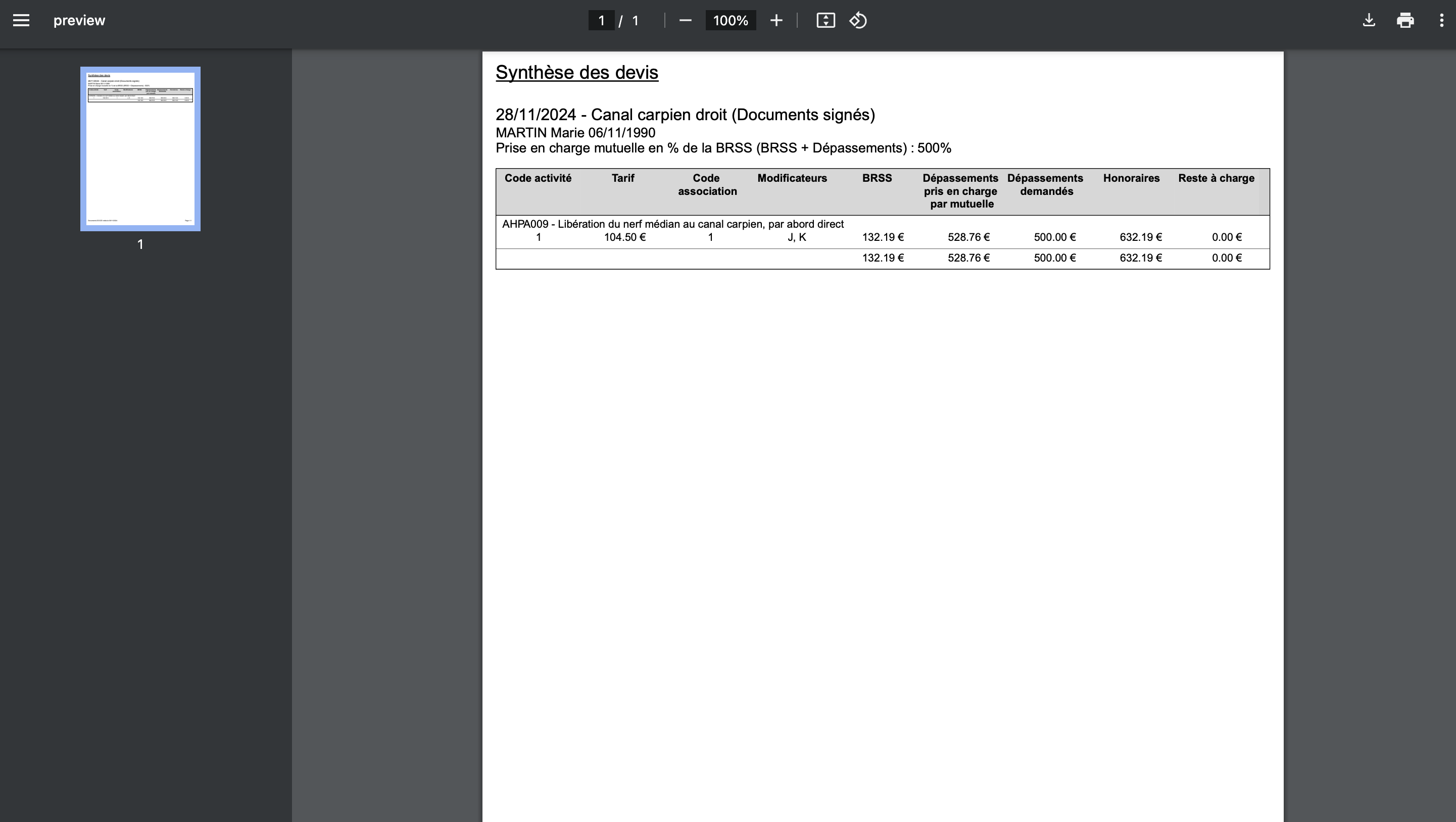
Task: Click the Code association column header
Action: pyautogui.click(x=707, y=185)
